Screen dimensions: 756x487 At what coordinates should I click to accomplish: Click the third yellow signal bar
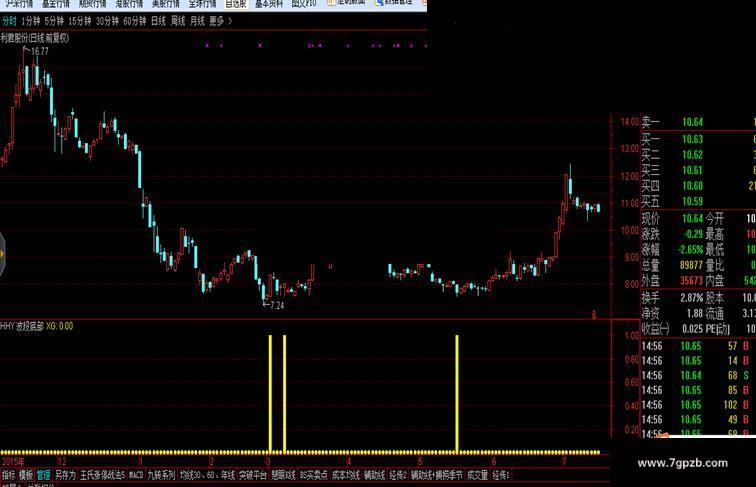457,393
